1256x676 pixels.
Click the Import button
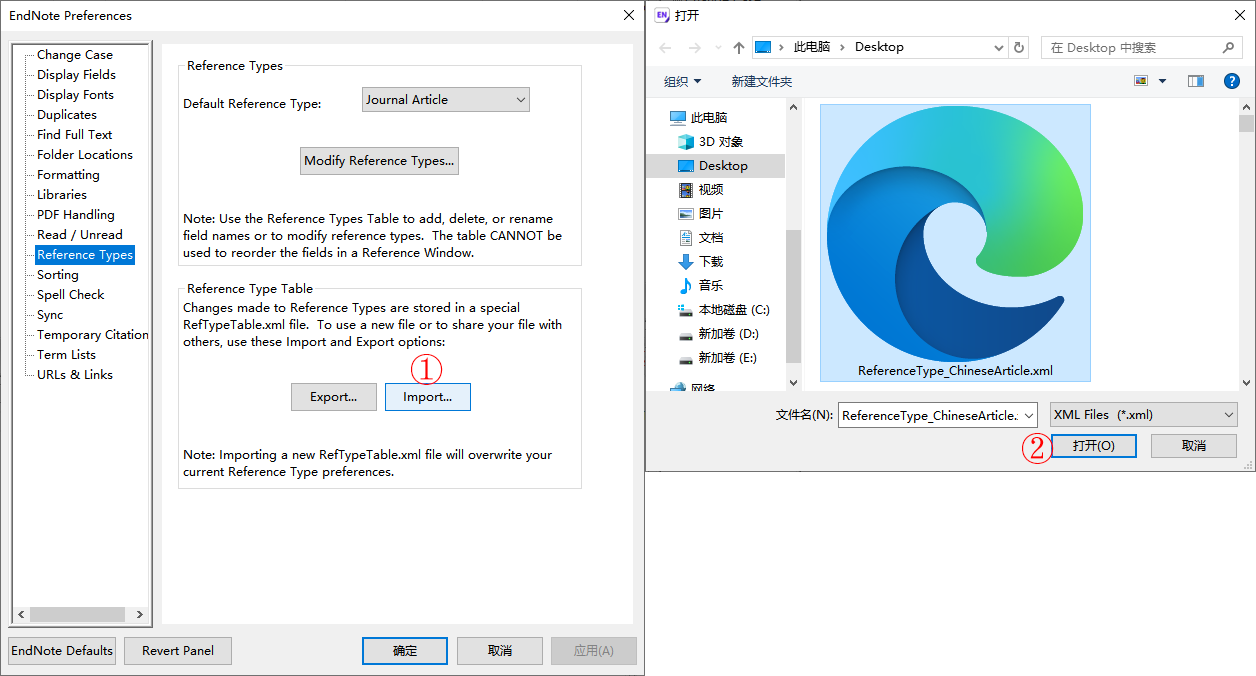click(428, 397)
